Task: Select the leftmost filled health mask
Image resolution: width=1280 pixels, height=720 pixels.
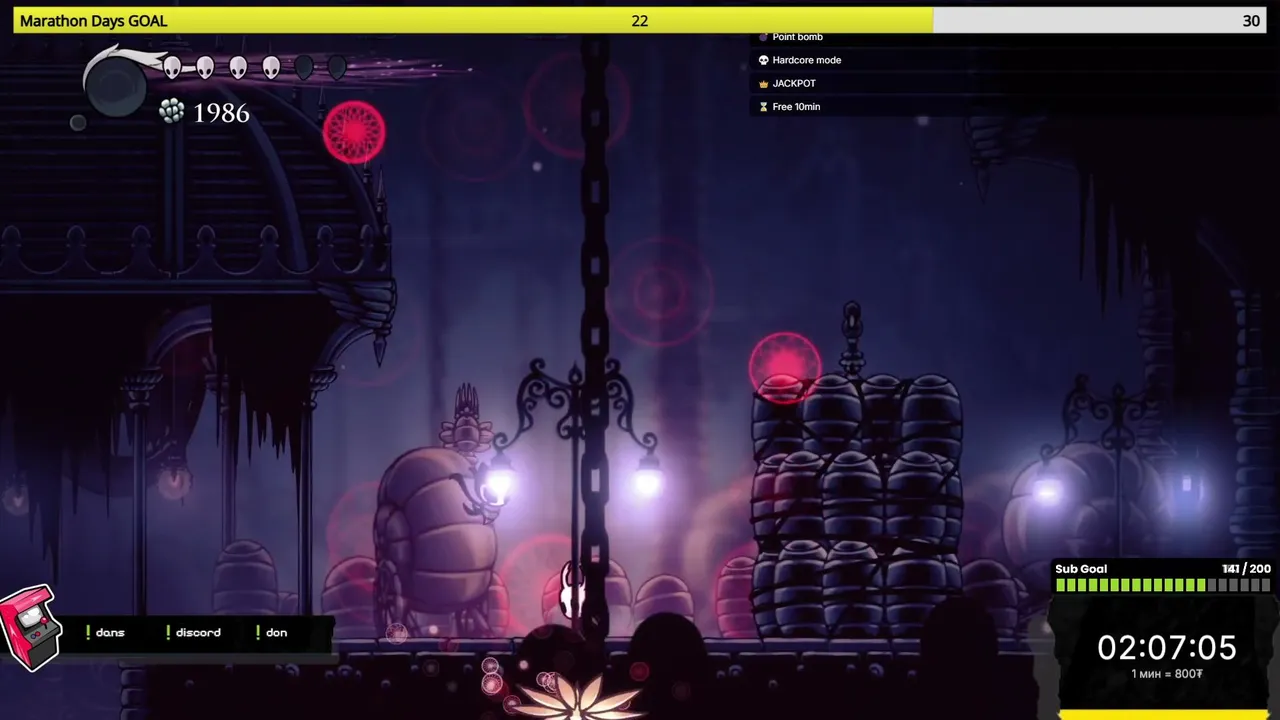Action: tap(172, 67)
